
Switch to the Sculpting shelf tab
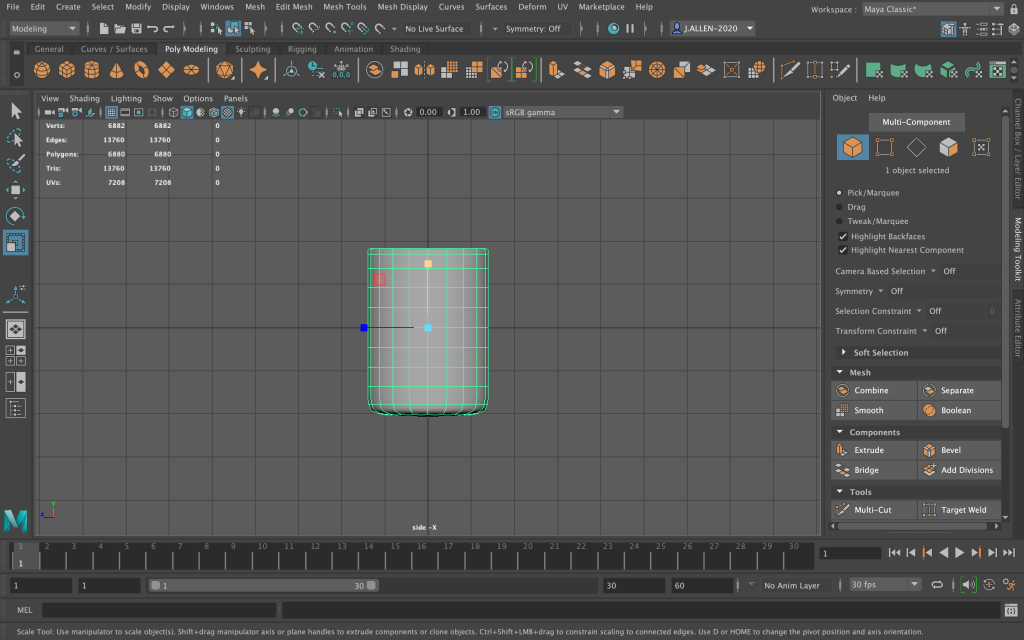pos(252,49)
